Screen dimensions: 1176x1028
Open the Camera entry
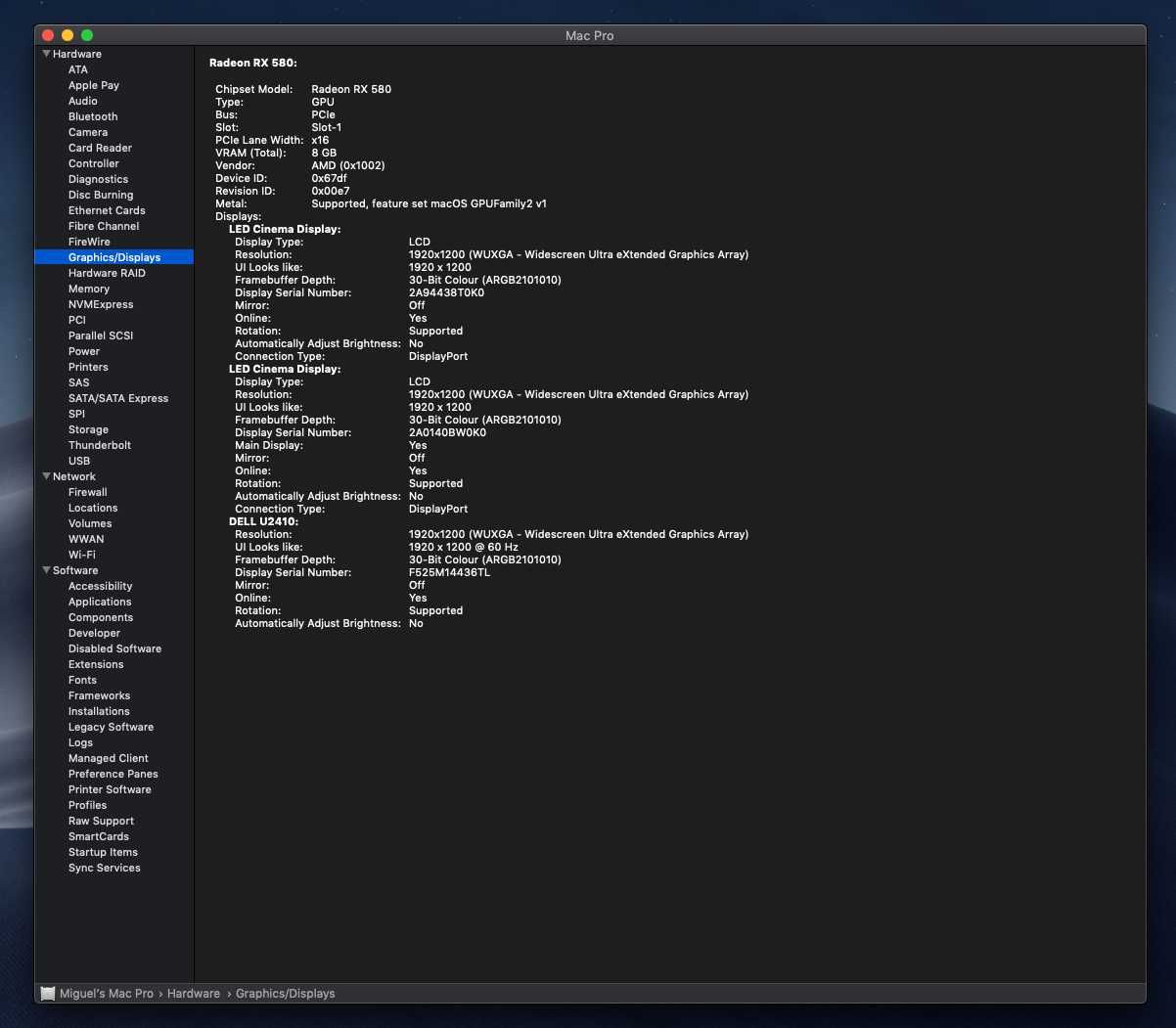tap(88, 132)
